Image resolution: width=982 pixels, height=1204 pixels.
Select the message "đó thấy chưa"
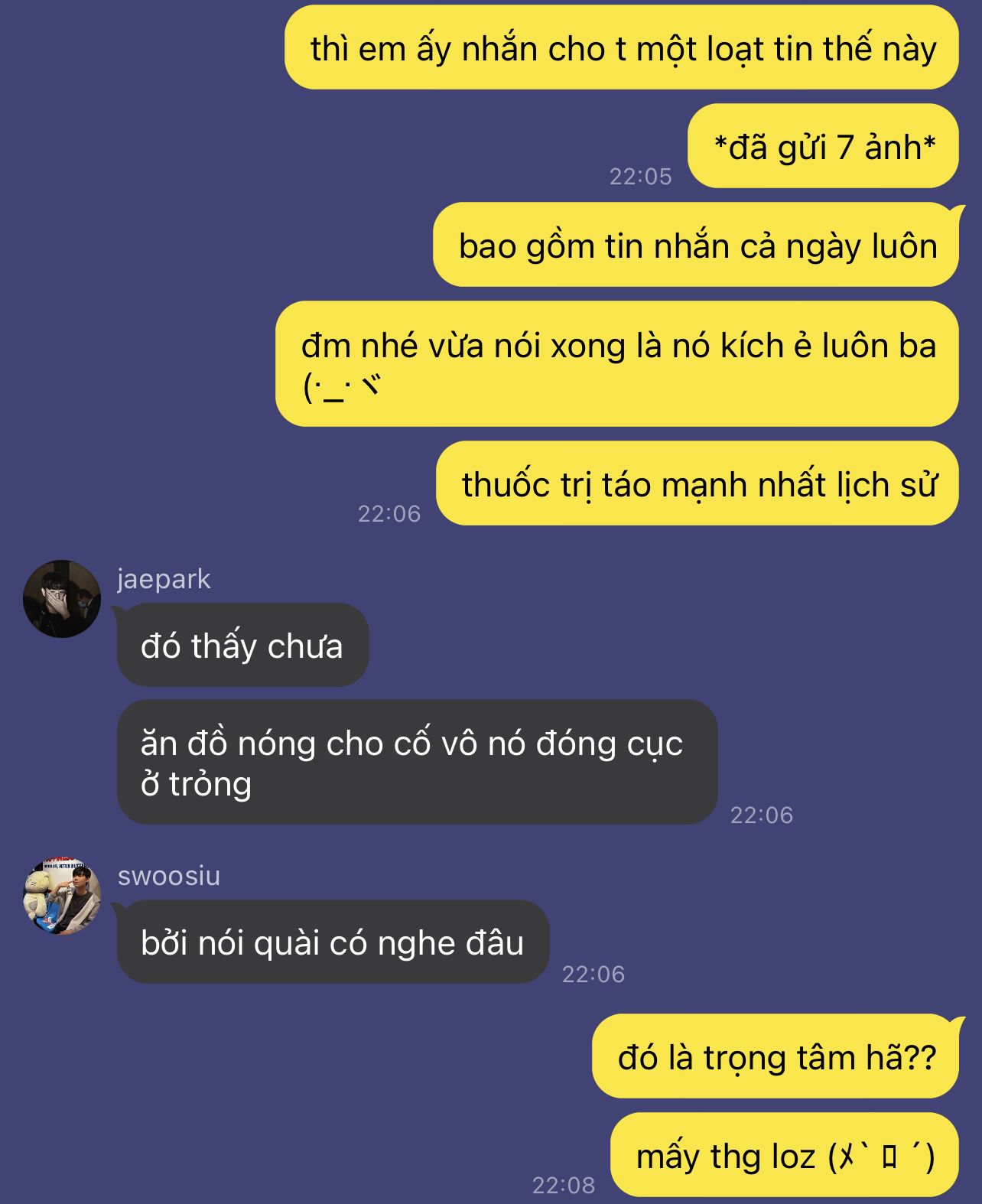click(242, 645)
